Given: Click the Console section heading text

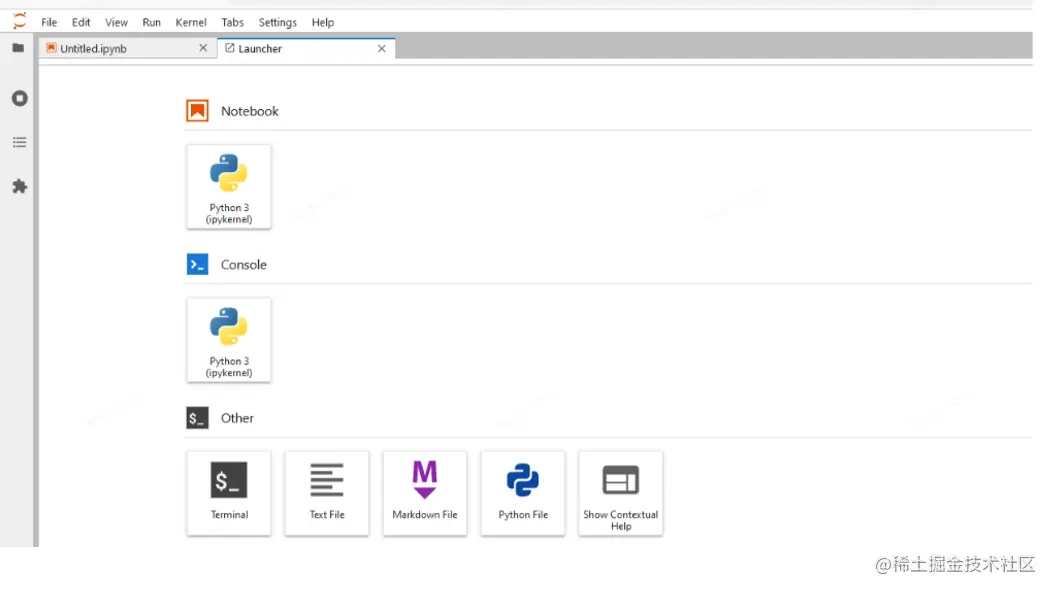Looking at the screenshot, I should (x=243, y=264).
